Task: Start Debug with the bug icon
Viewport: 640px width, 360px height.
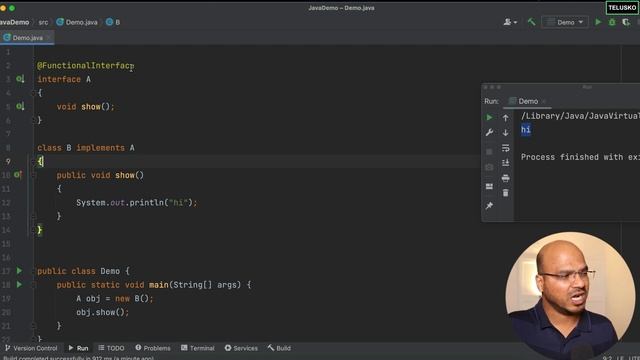Action: tap(612, 22)
